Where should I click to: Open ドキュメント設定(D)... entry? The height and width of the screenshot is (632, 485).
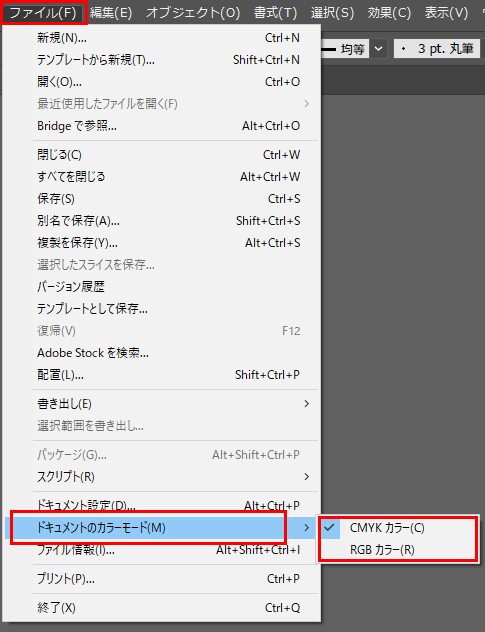point(163,505)
